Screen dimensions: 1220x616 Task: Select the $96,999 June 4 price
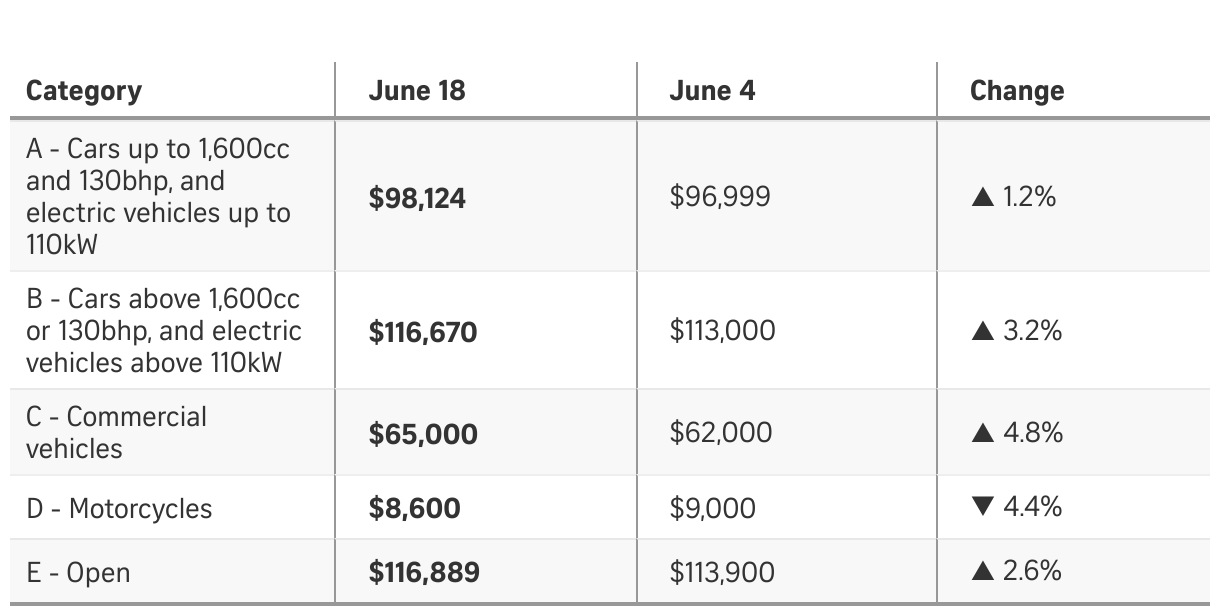(x=720, y=197)
